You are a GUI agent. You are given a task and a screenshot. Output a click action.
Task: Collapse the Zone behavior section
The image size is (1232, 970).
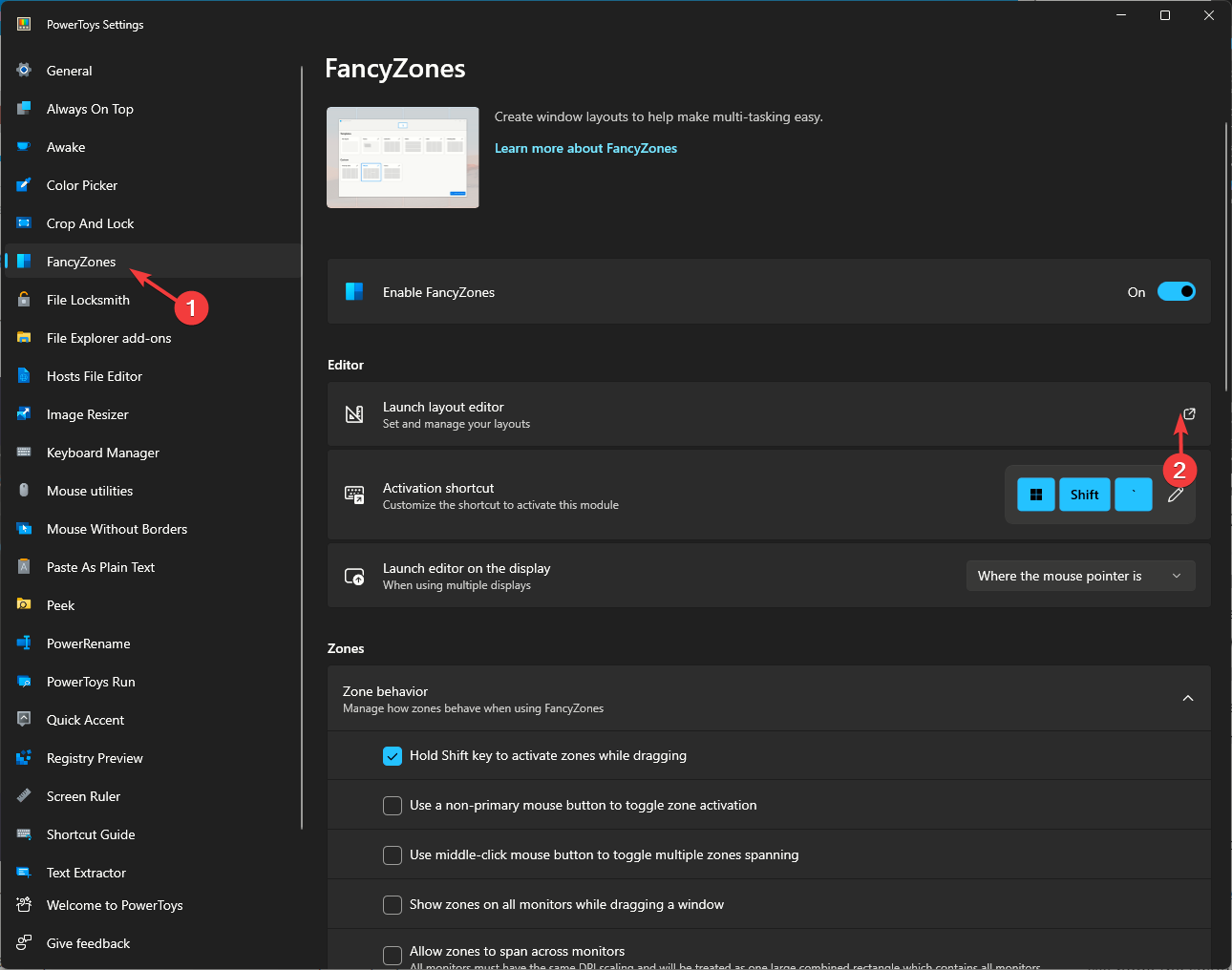coord(1187,699)
